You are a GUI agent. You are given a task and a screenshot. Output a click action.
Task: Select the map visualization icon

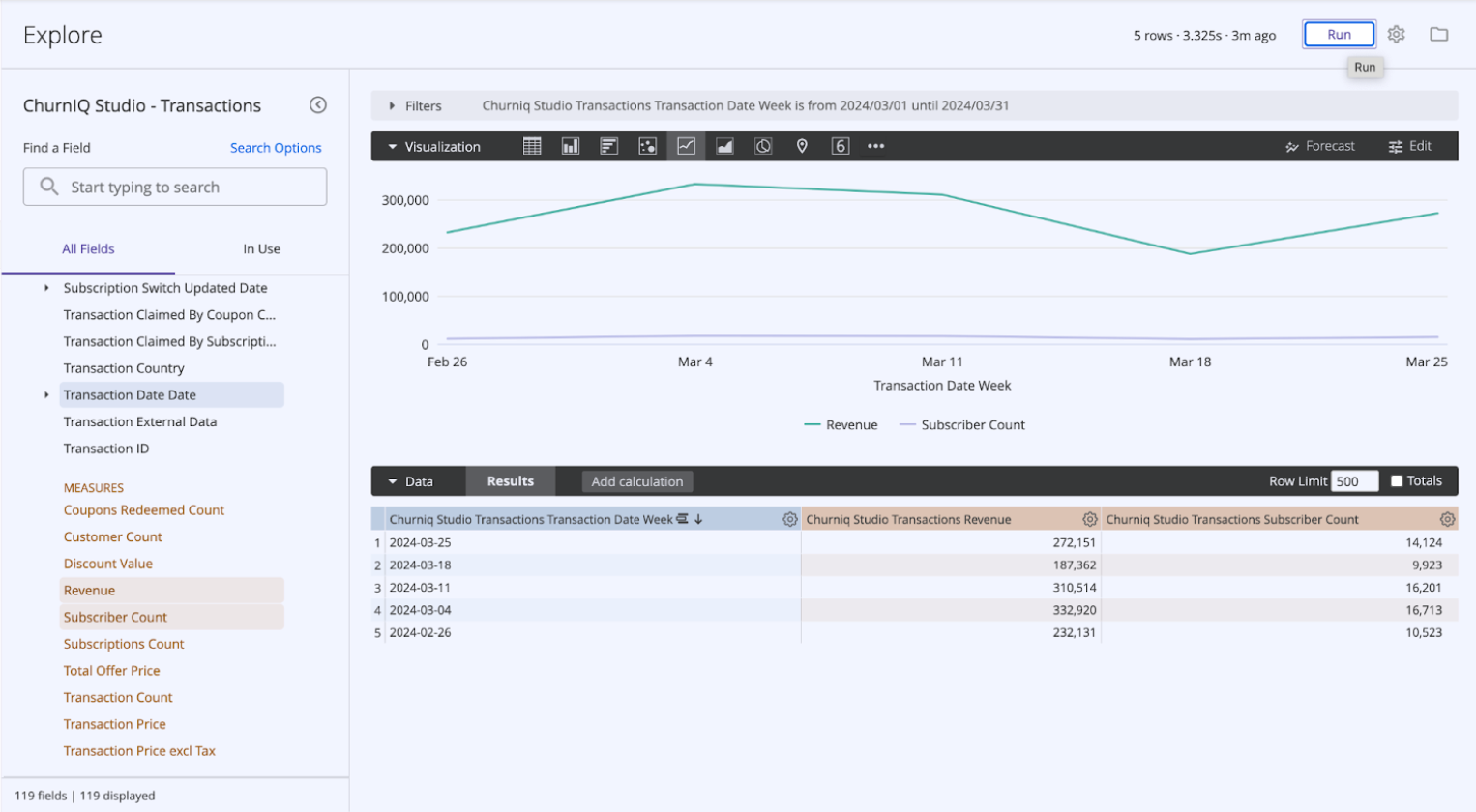pos(802,146)
